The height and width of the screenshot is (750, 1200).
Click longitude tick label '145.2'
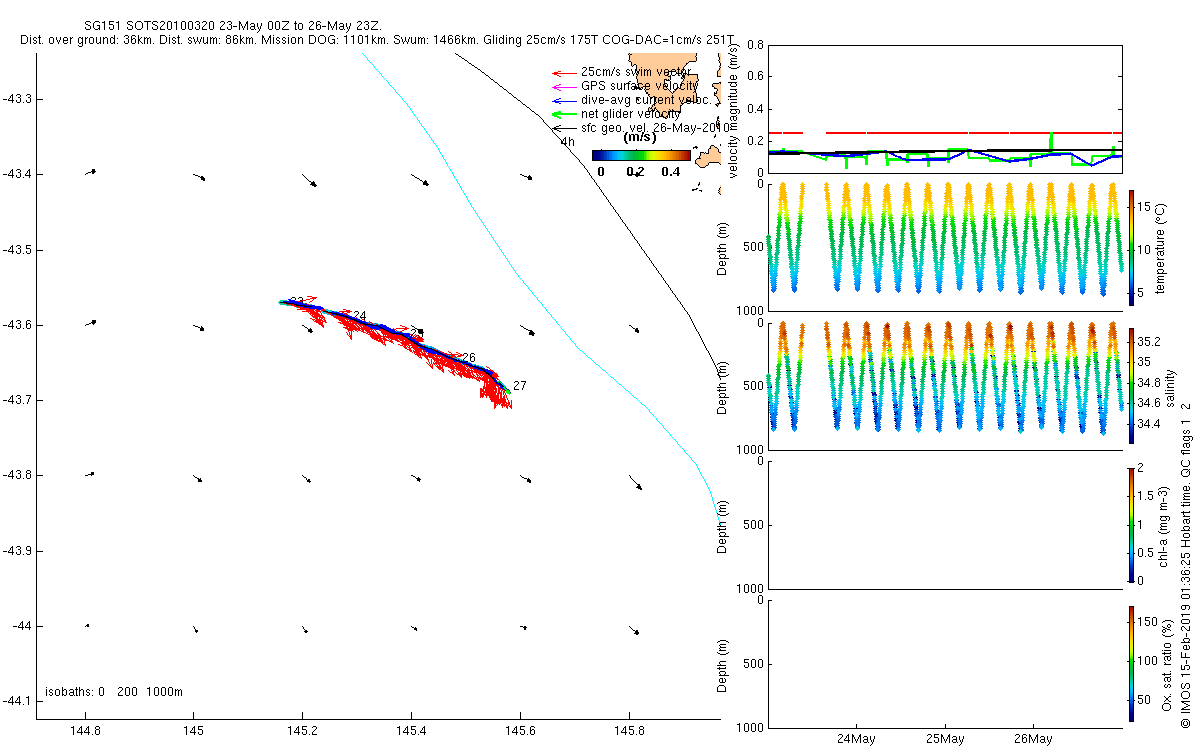303,733
